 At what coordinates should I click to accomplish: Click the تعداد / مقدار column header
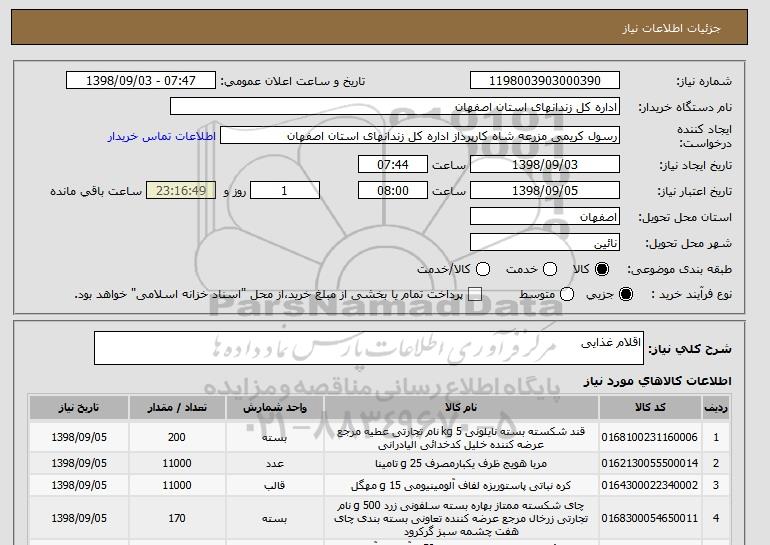tap(177, 408)
